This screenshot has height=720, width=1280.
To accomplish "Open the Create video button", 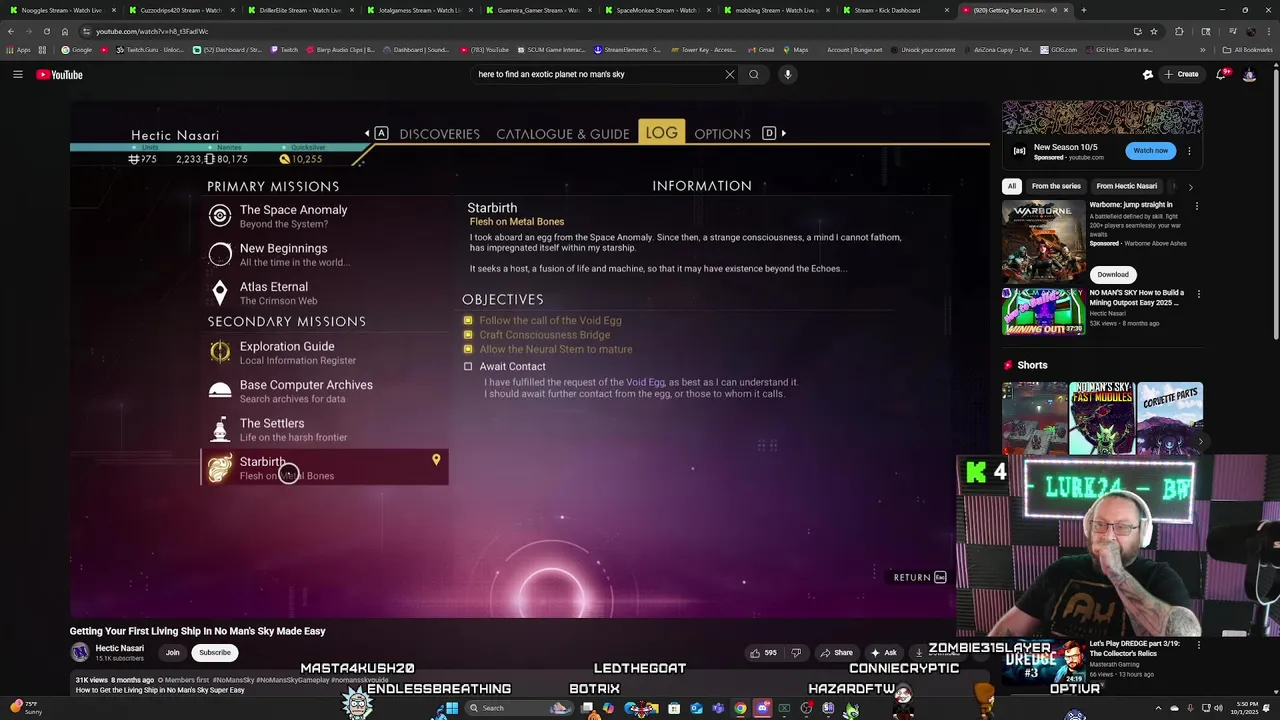I will click(1181, 74).
